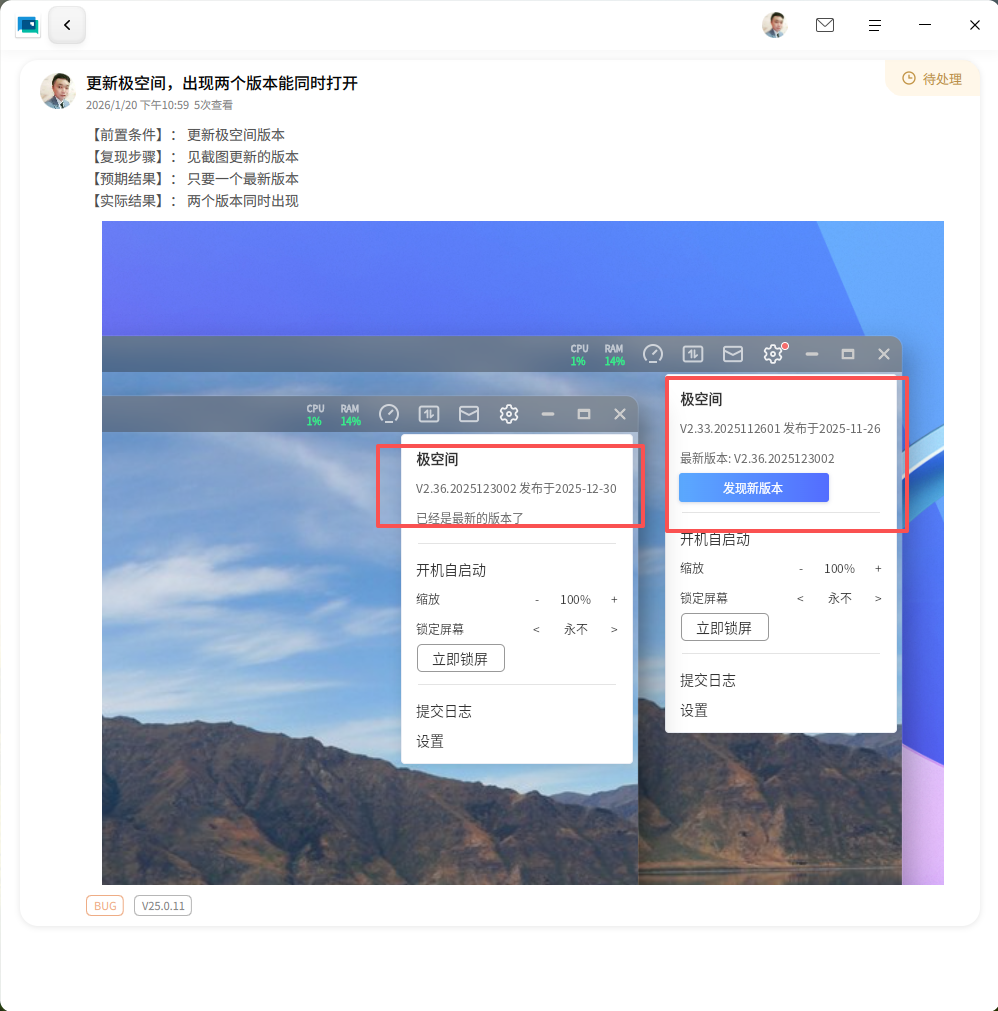Click the 立即锁屏 button
998x1011 pixels.
point(725,627)
